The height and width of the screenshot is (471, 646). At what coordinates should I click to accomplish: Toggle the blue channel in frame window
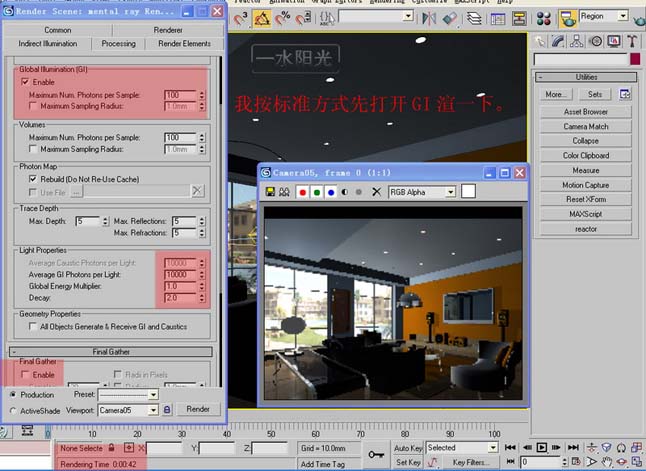tap(331, 192)
